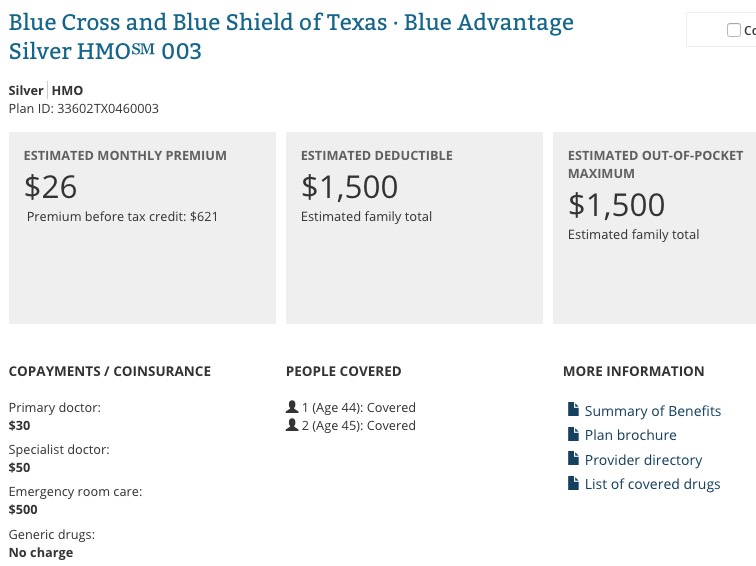The width and height of the screenshot is (756, 566).
Task: Click the document icon beside List of covered drugs
Action: tap(573, 484)
